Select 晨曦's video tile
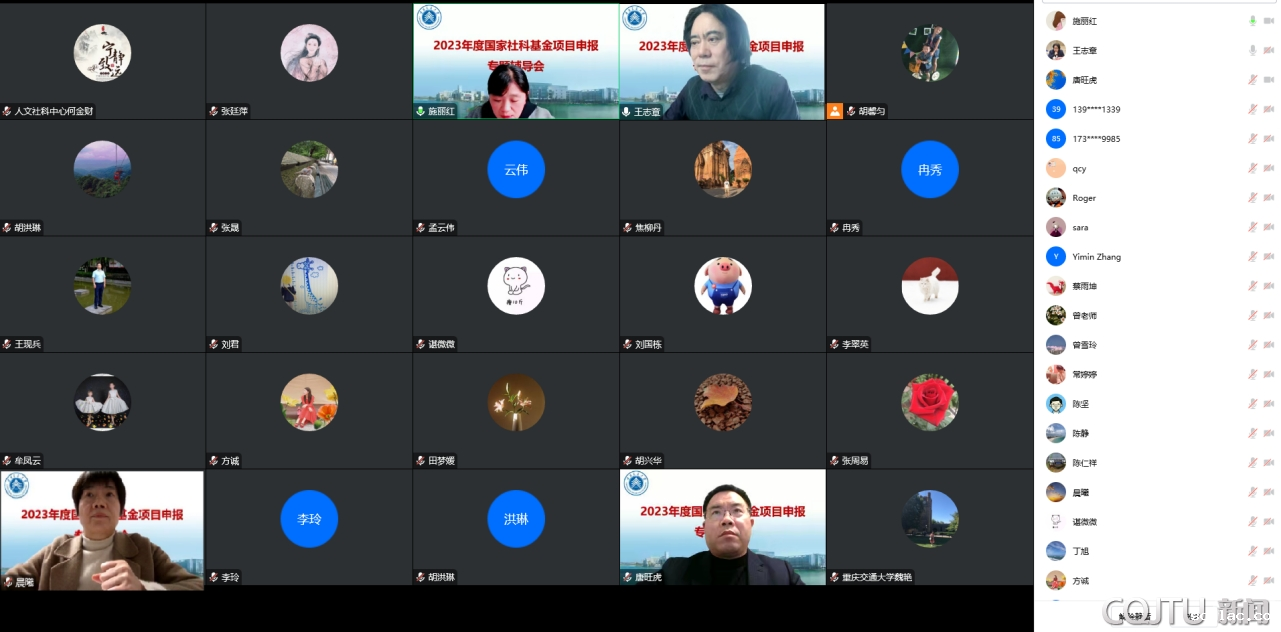The width and height of the screenshot is (1281, 632). pos(102,527)
